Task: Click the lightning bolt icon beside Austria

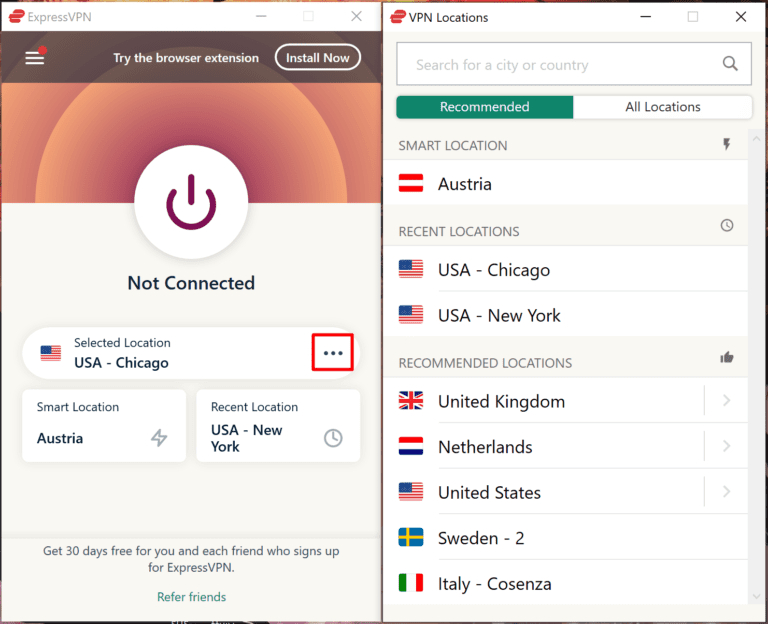Action: [159, 438]
